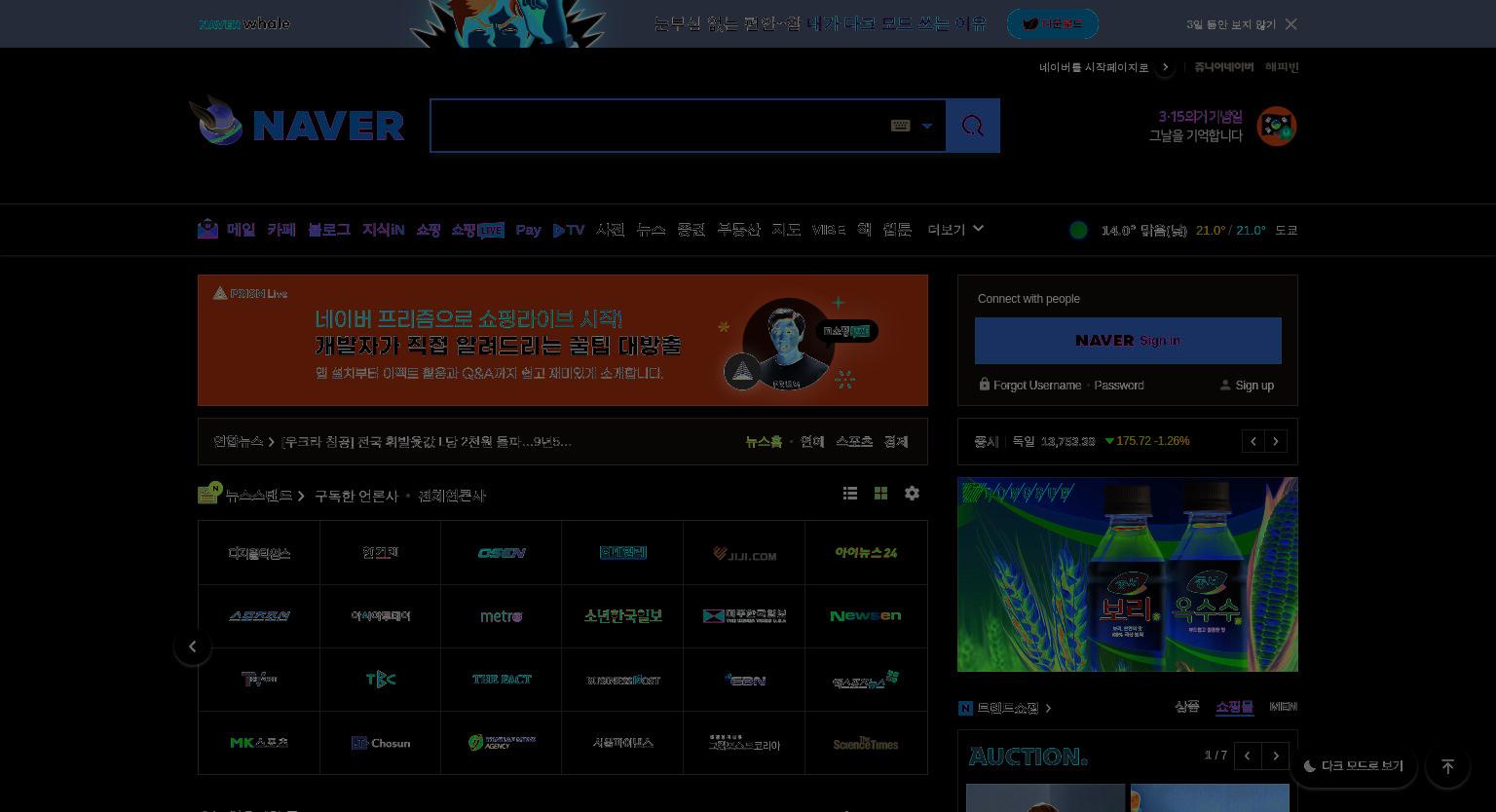Open the 사전 dictionary link
Viewport: 1496px width, 812px height.
(610, 230)
